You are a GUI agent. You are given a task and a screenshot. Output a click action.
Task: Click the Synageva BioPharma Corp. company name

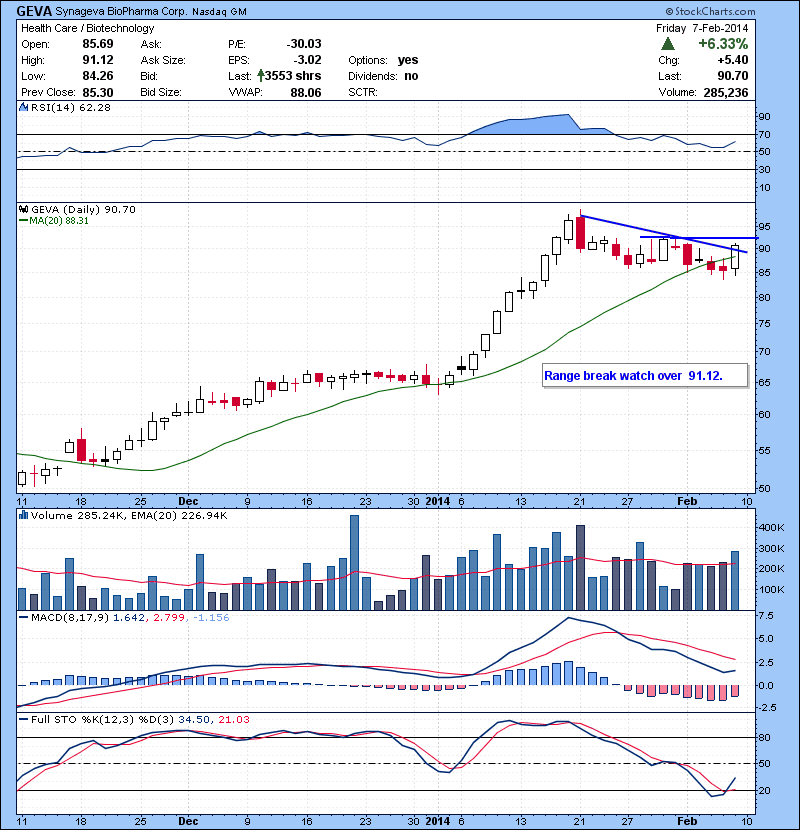coord(121,11)
